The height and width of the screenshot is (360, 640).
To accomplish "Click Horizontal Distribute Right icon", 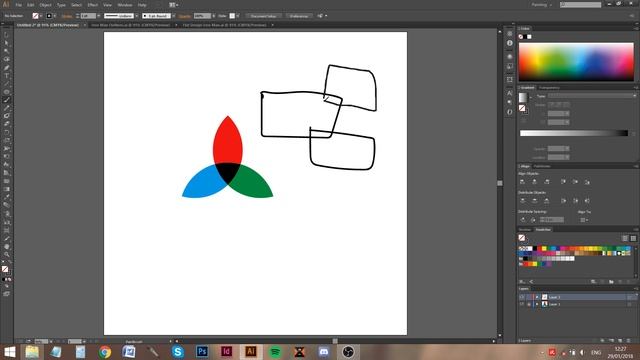I will tap(587, 201).
